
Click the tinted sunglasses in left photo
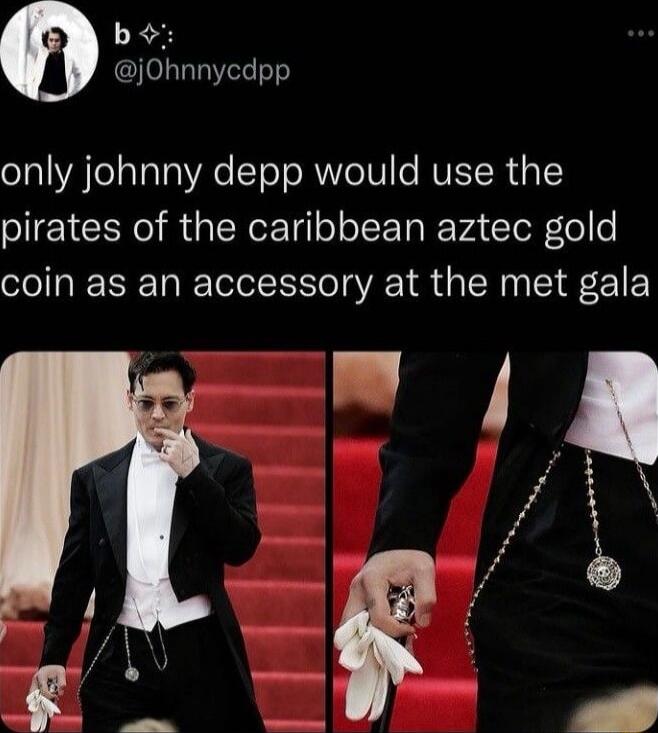160,403
